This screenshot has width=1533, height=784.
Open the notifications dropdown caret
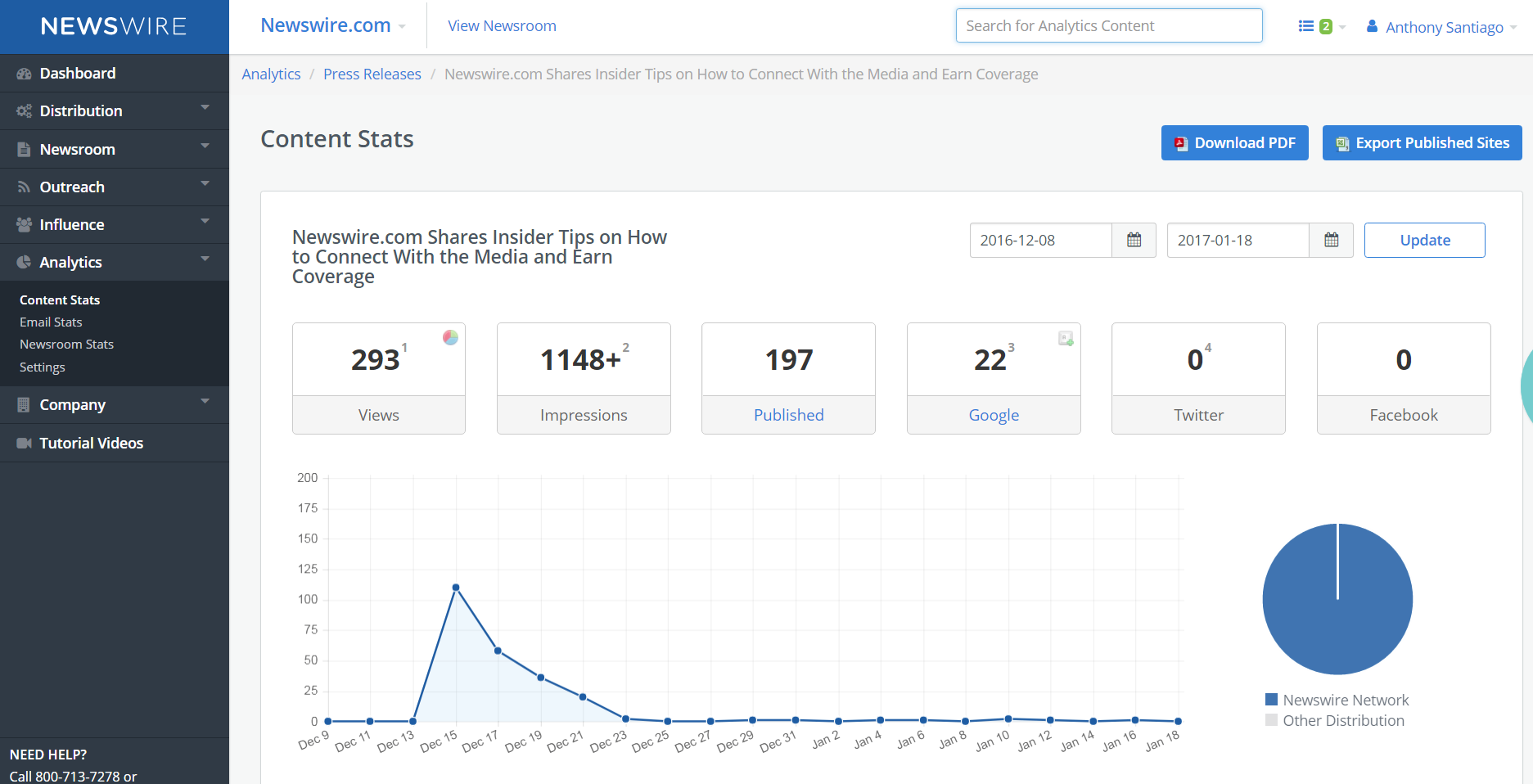point(1342,27)
